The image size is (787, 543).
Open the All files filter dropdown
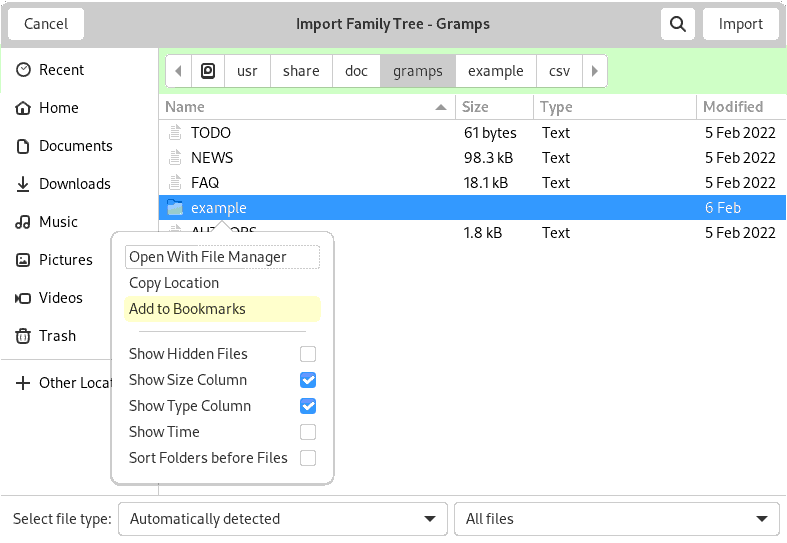tap(616, 519)
